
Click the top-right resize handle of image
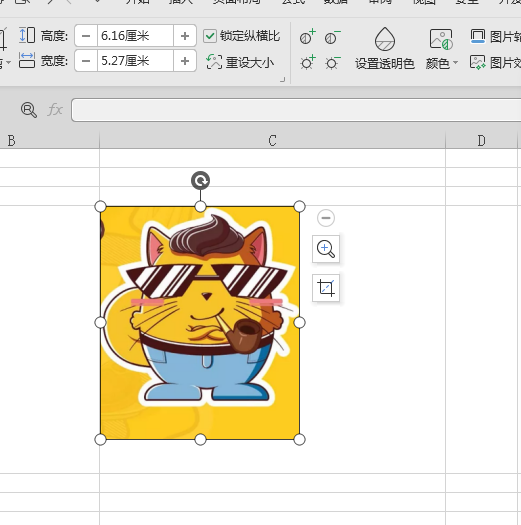pos(299,207)
